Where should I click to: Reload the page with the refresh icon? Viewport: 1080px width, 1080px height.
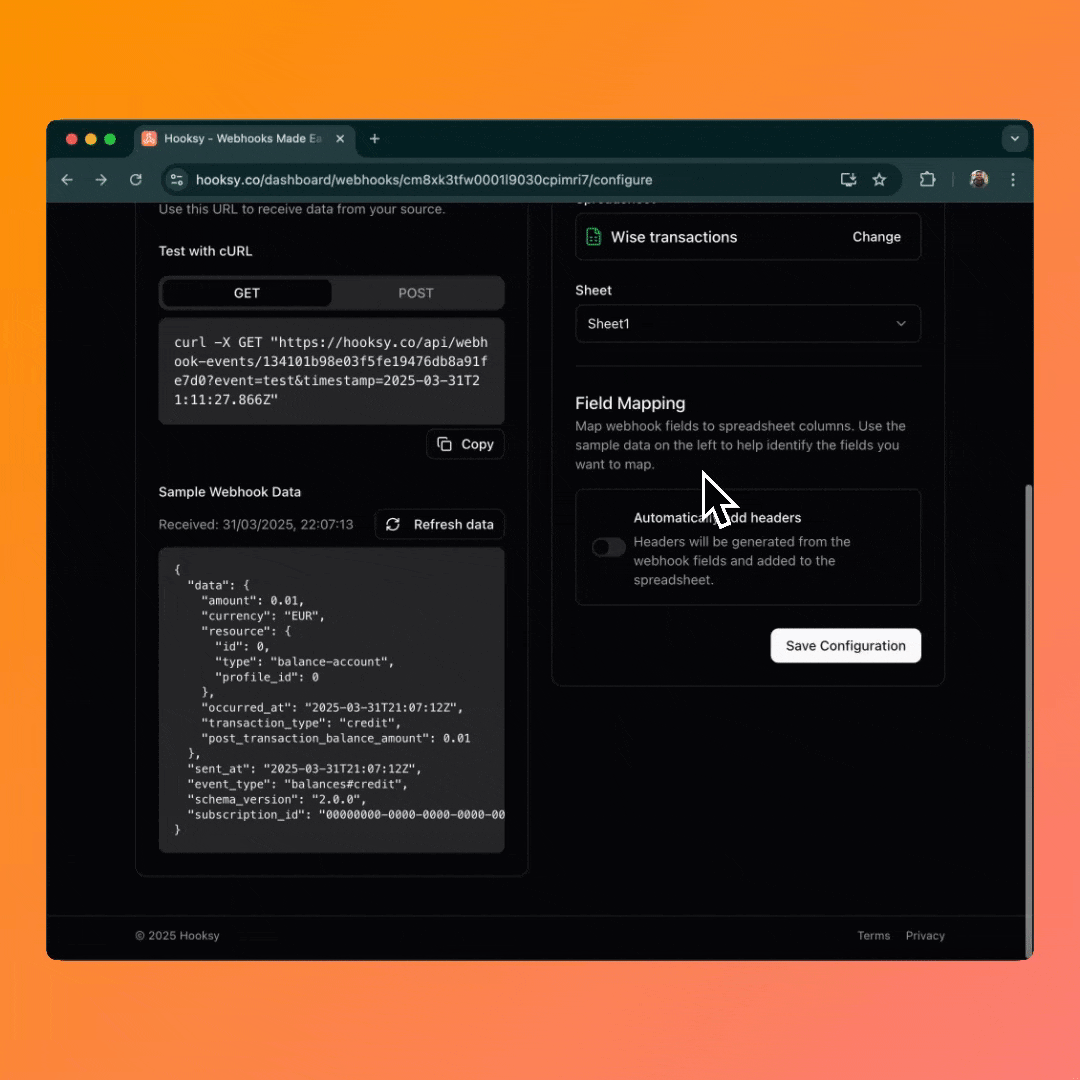pyautogui.click(x=136, y=180)
